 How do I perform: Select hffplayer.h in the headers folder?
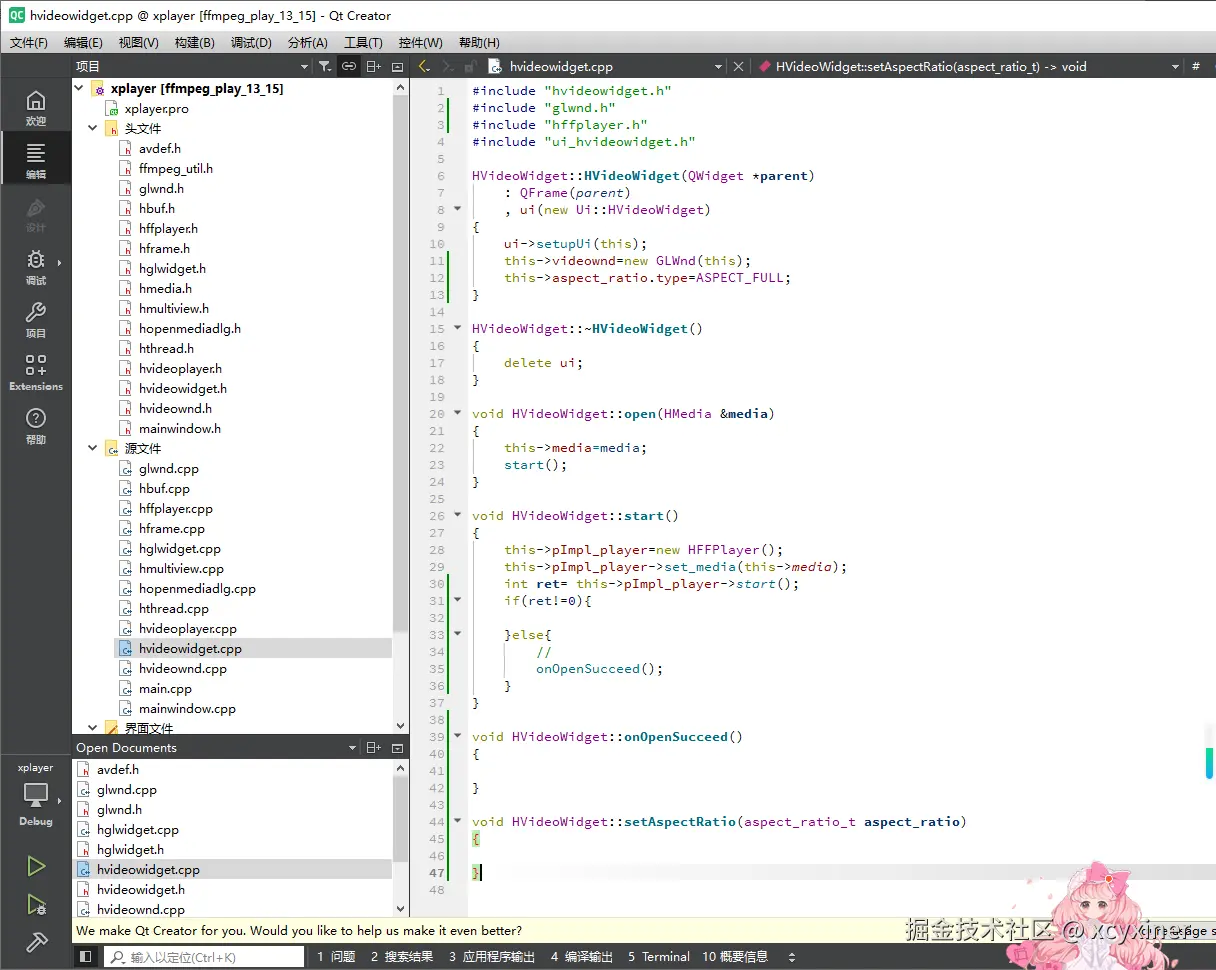click(169, 229)
